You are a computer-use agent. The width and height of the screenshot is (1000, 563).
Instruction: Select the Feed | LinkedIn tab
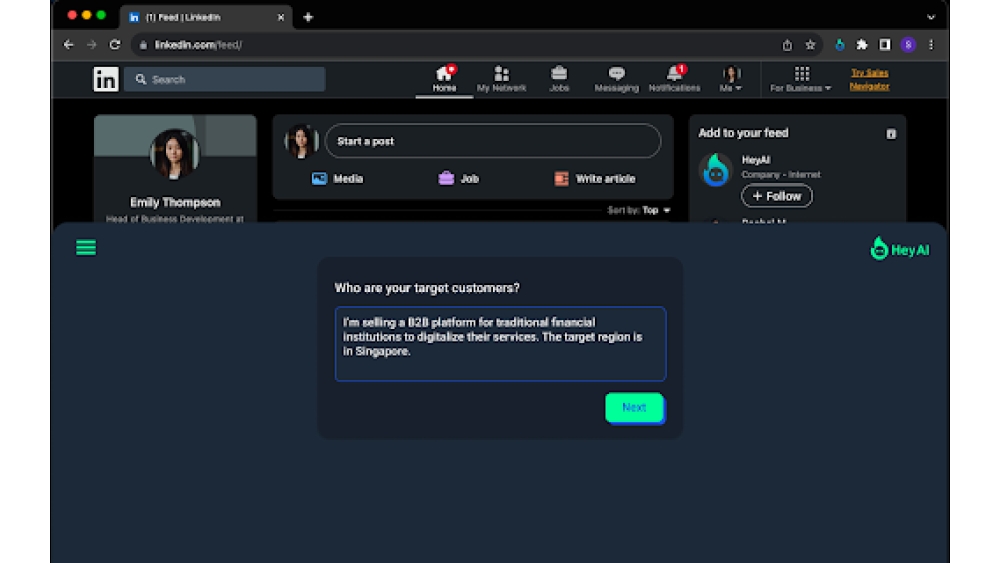(x=205, y=17)
